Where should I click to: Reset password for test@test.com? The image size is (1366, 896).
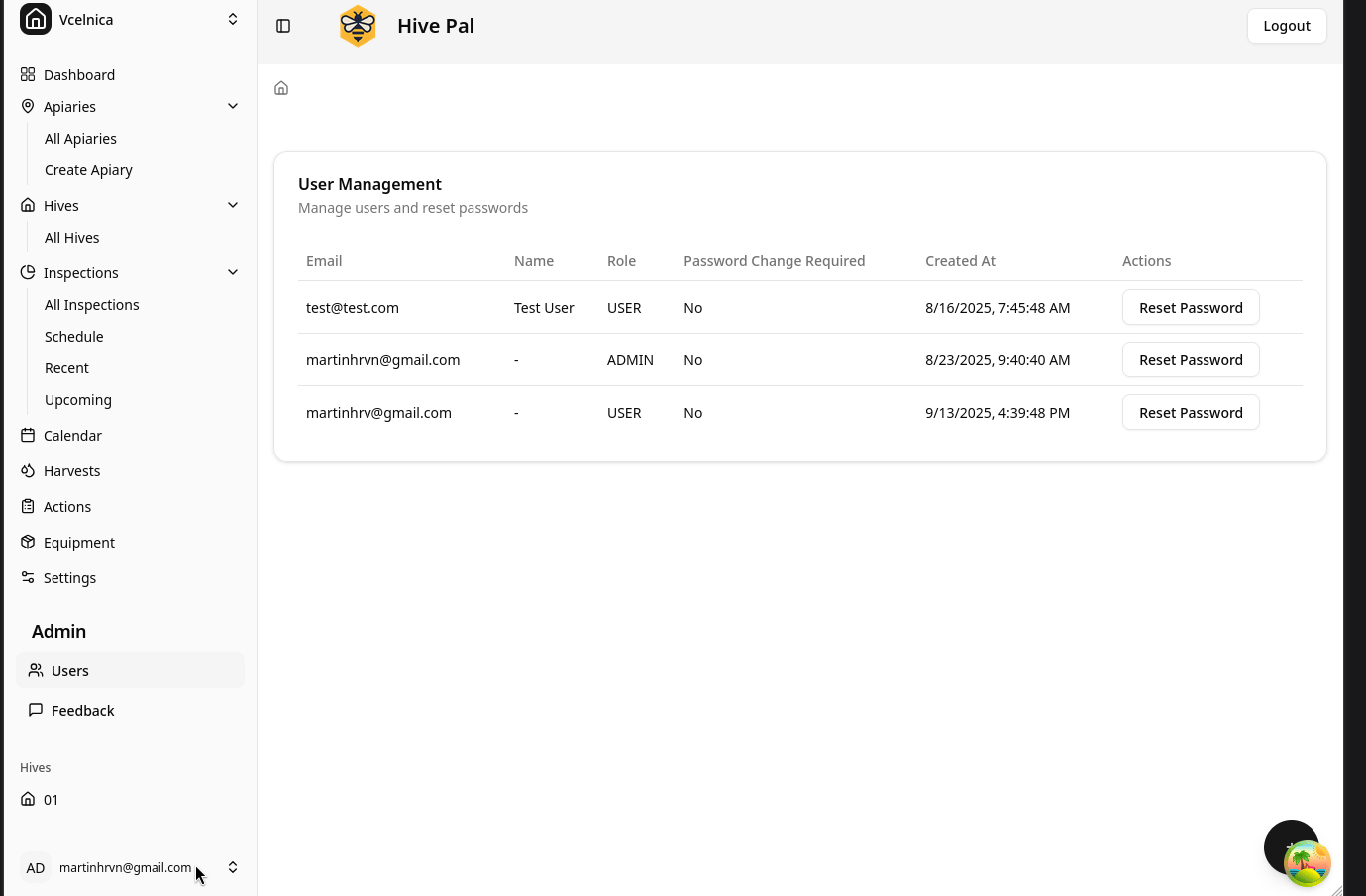tap(1190, 308)
